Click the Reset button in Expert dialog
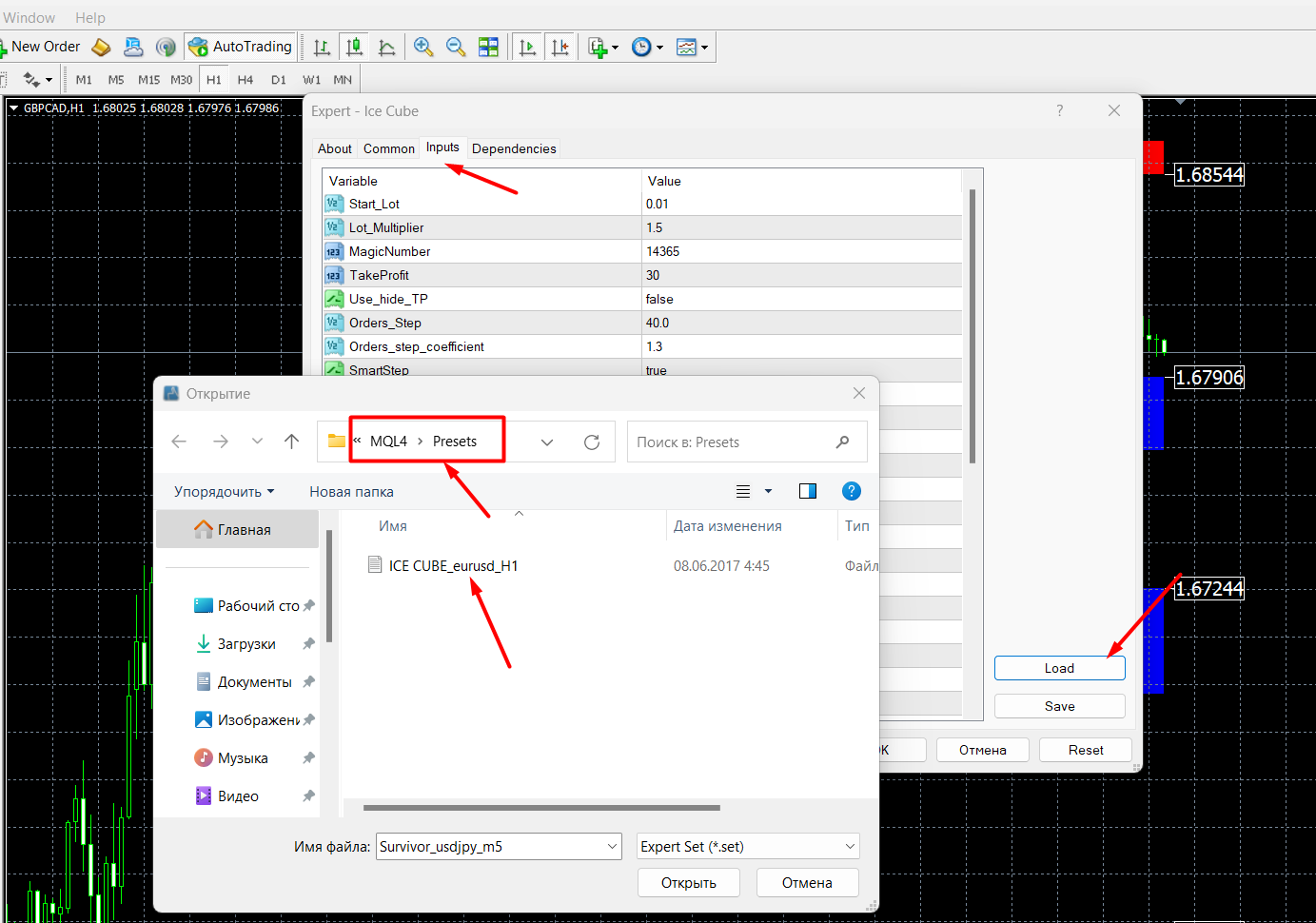 (x=1086, y=750)
